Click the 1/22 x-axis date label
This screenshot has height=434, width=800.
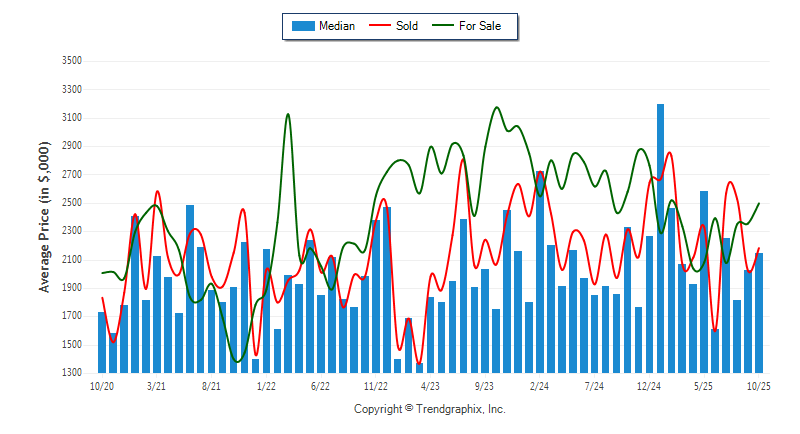[x=266, y=384]
